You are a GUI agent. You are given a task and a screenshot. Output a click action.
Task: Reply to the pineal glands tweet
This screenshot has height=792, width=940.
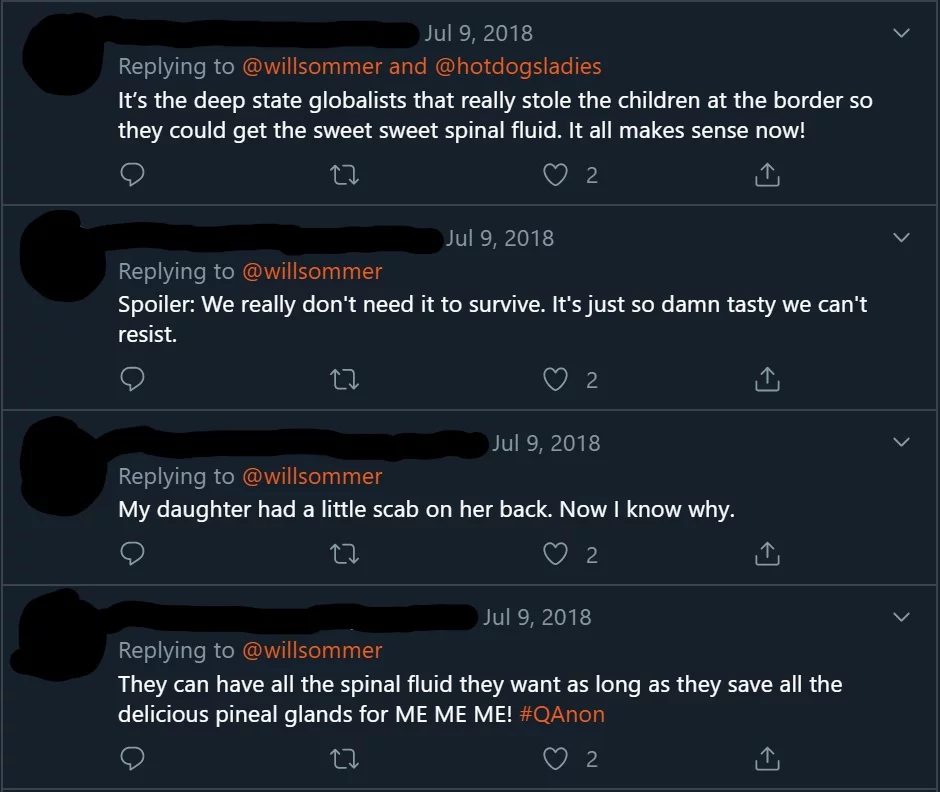click(x=132, y=759)
